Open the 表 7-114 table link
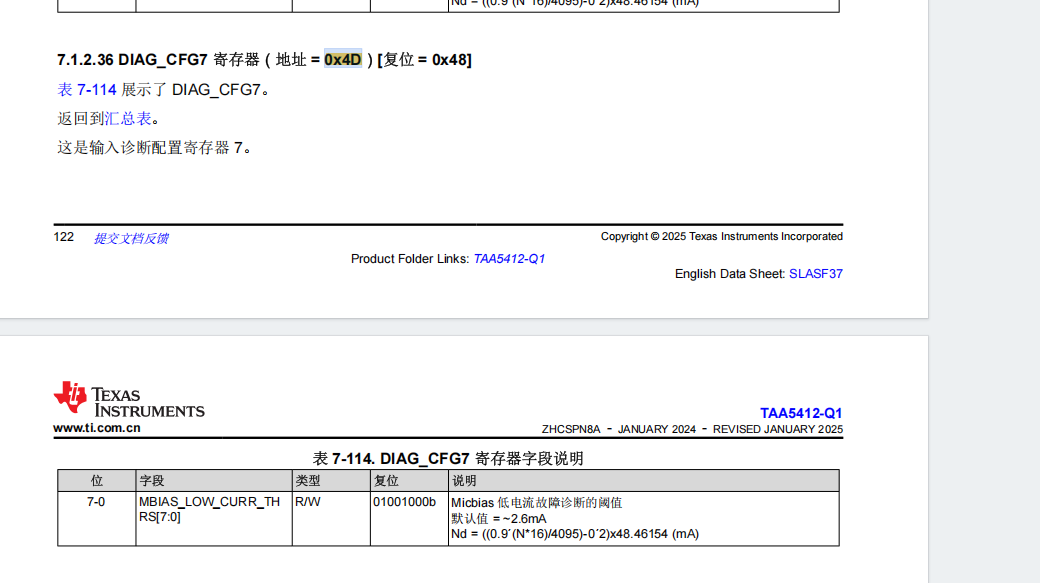The image size is (1040, 583). (87, 90)
